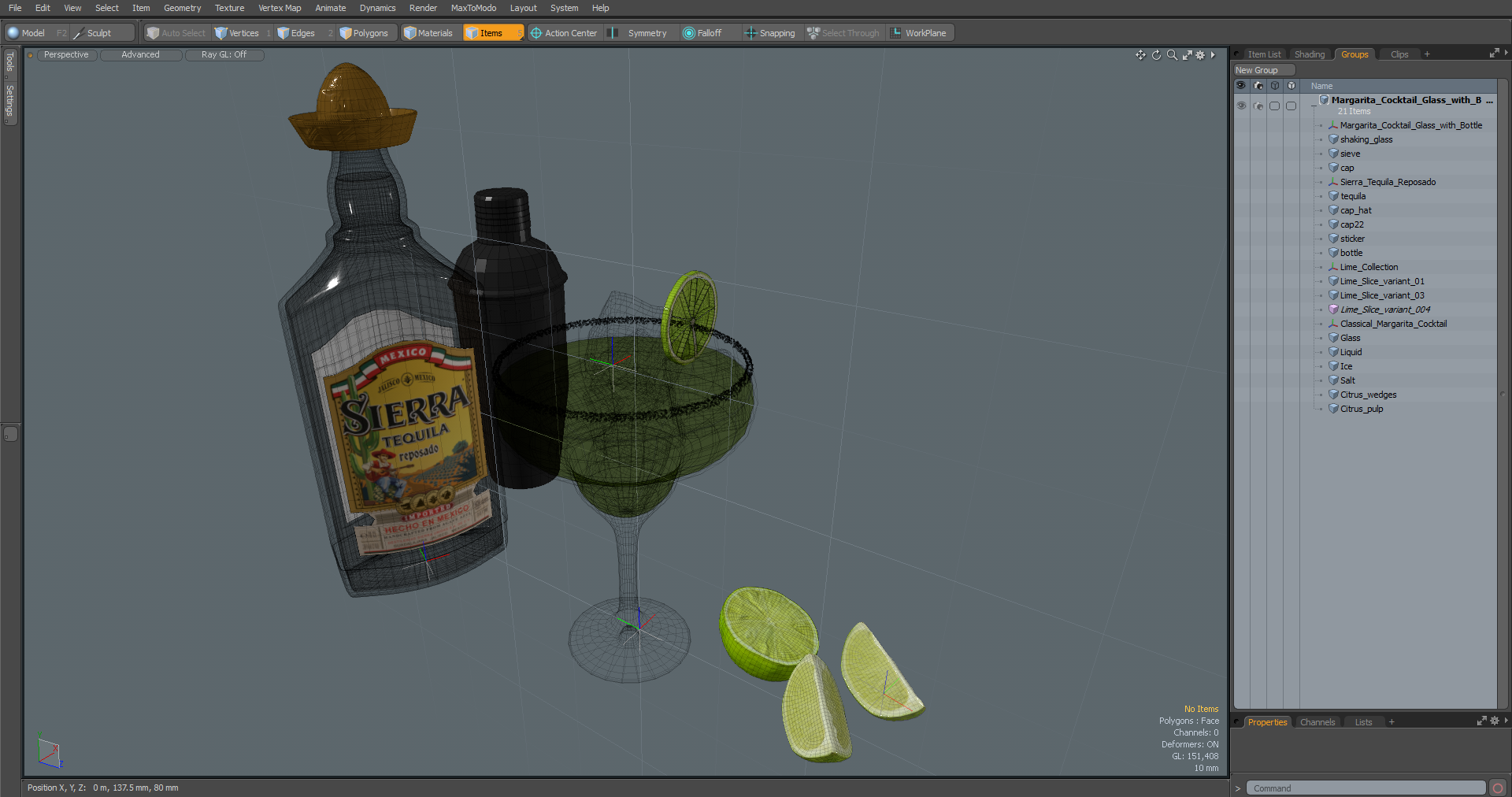Open the Geometry menu
The width and height of the screenshot is (1512, 797).
[182, 8]
